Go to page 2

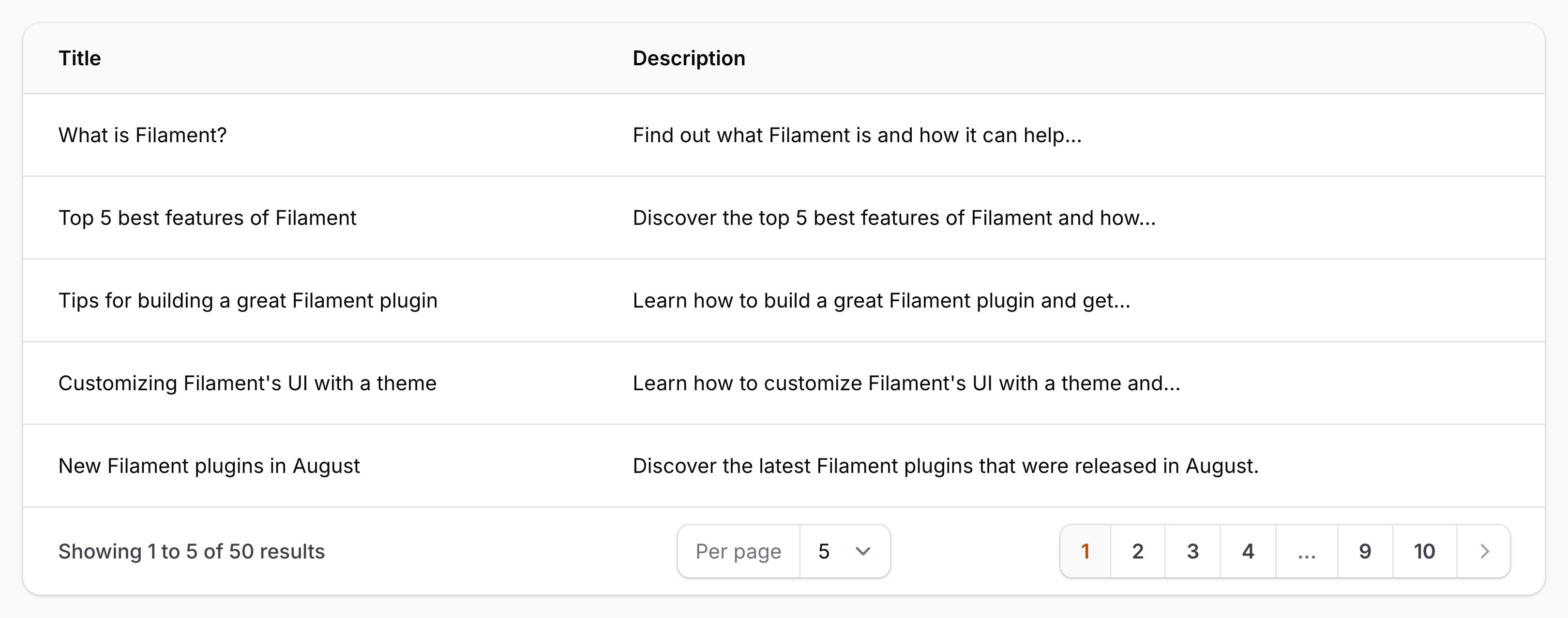coord(1138,551)
